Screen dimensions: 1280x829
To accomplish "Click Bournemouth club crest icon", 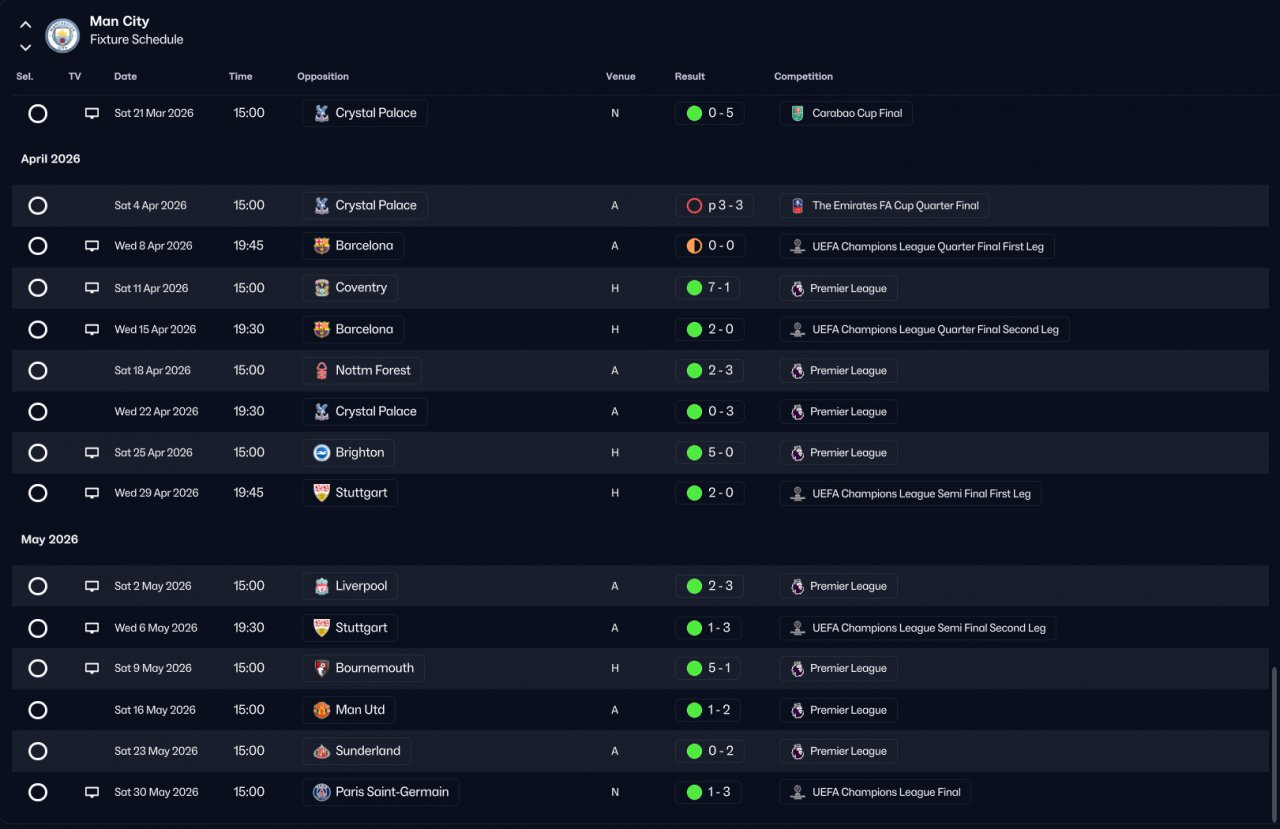I will 321,668.
